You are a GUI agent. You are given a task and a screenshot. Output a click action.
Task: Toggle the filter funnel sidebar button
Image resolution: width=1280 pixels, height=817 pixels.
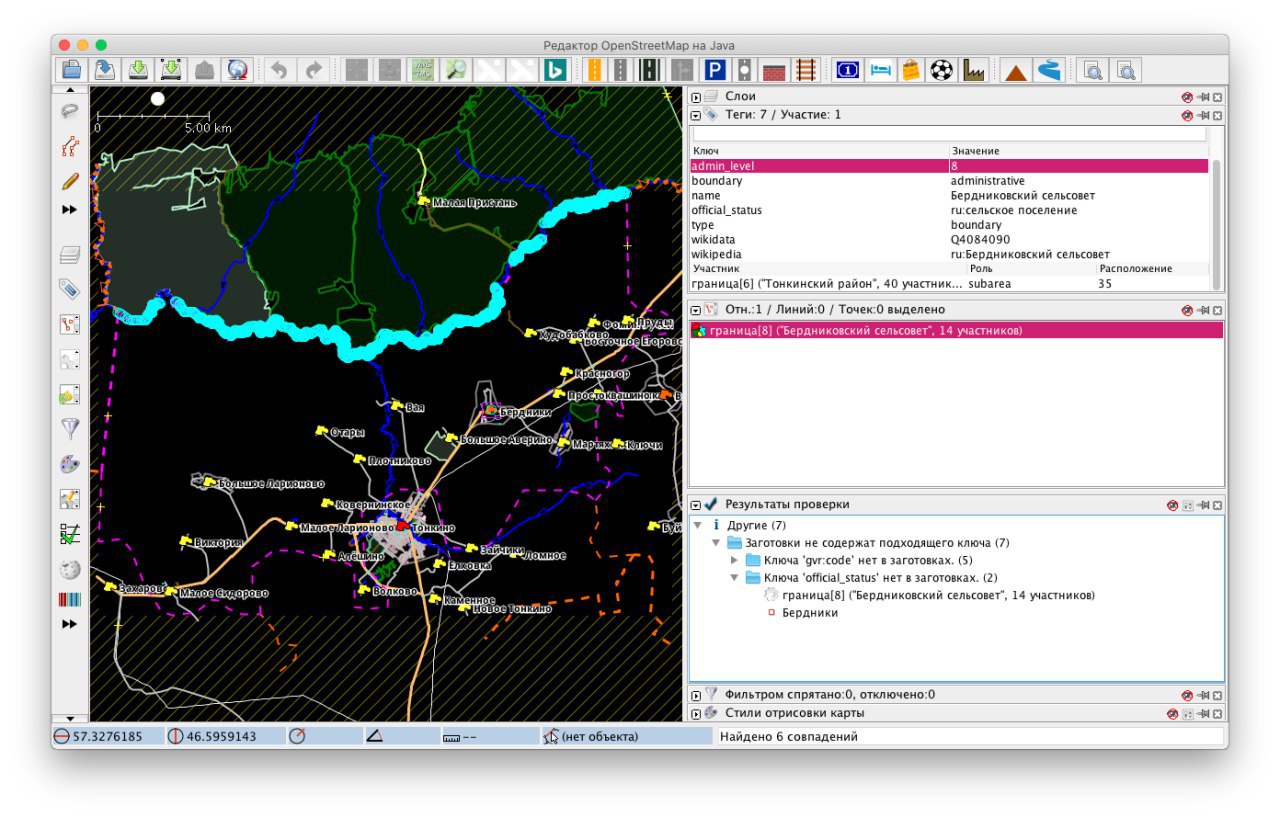tap(70, 429)
